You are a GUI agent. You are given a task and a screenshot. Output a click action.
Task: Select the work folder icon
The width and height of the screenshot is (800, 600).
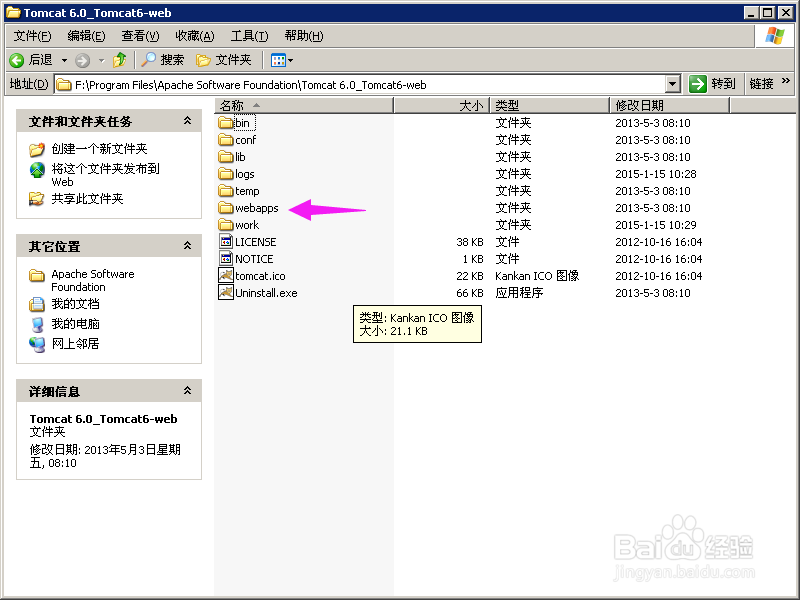(x=226, y=224)
